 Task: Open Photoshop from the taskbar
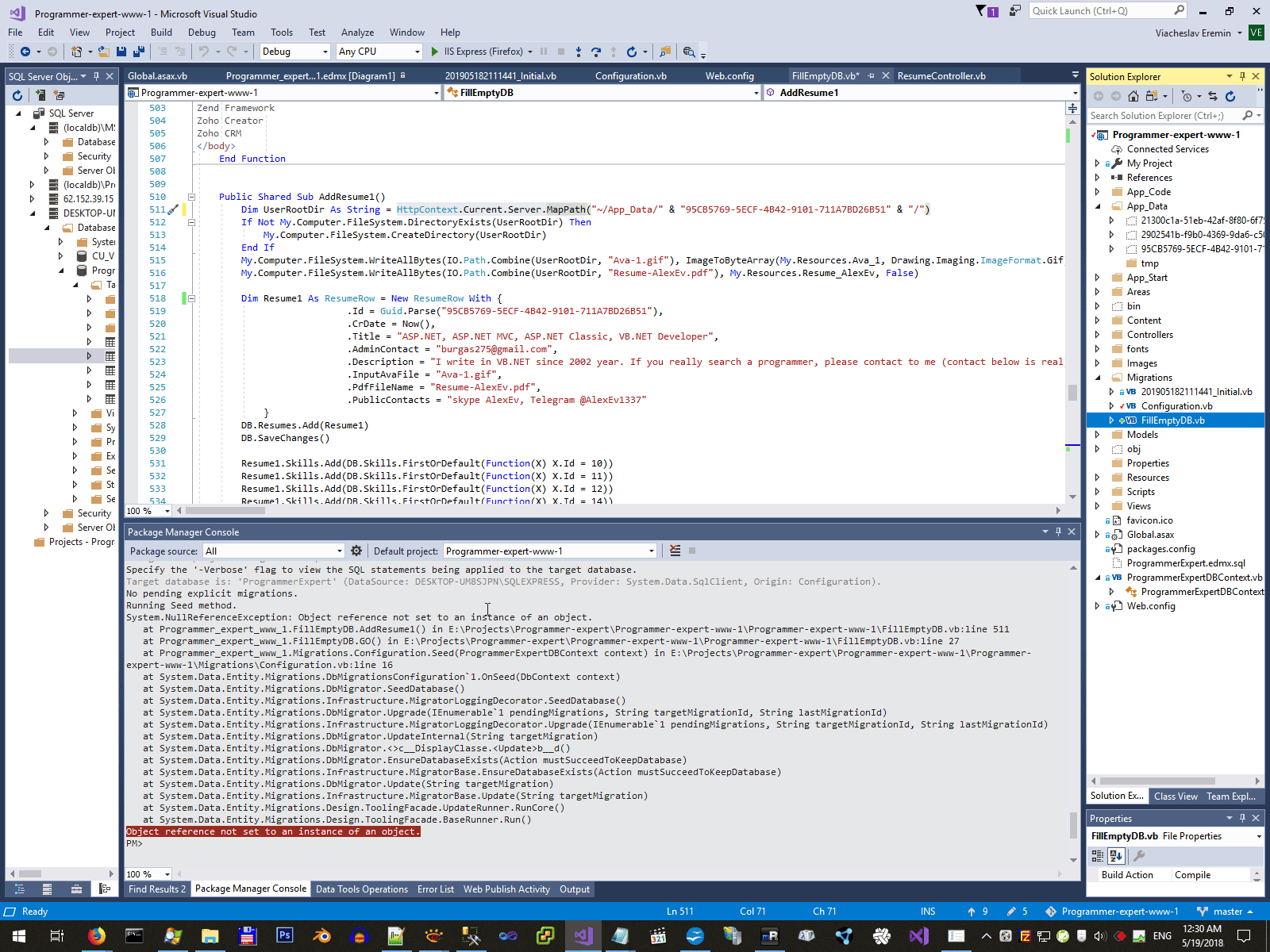coord(284,936)
